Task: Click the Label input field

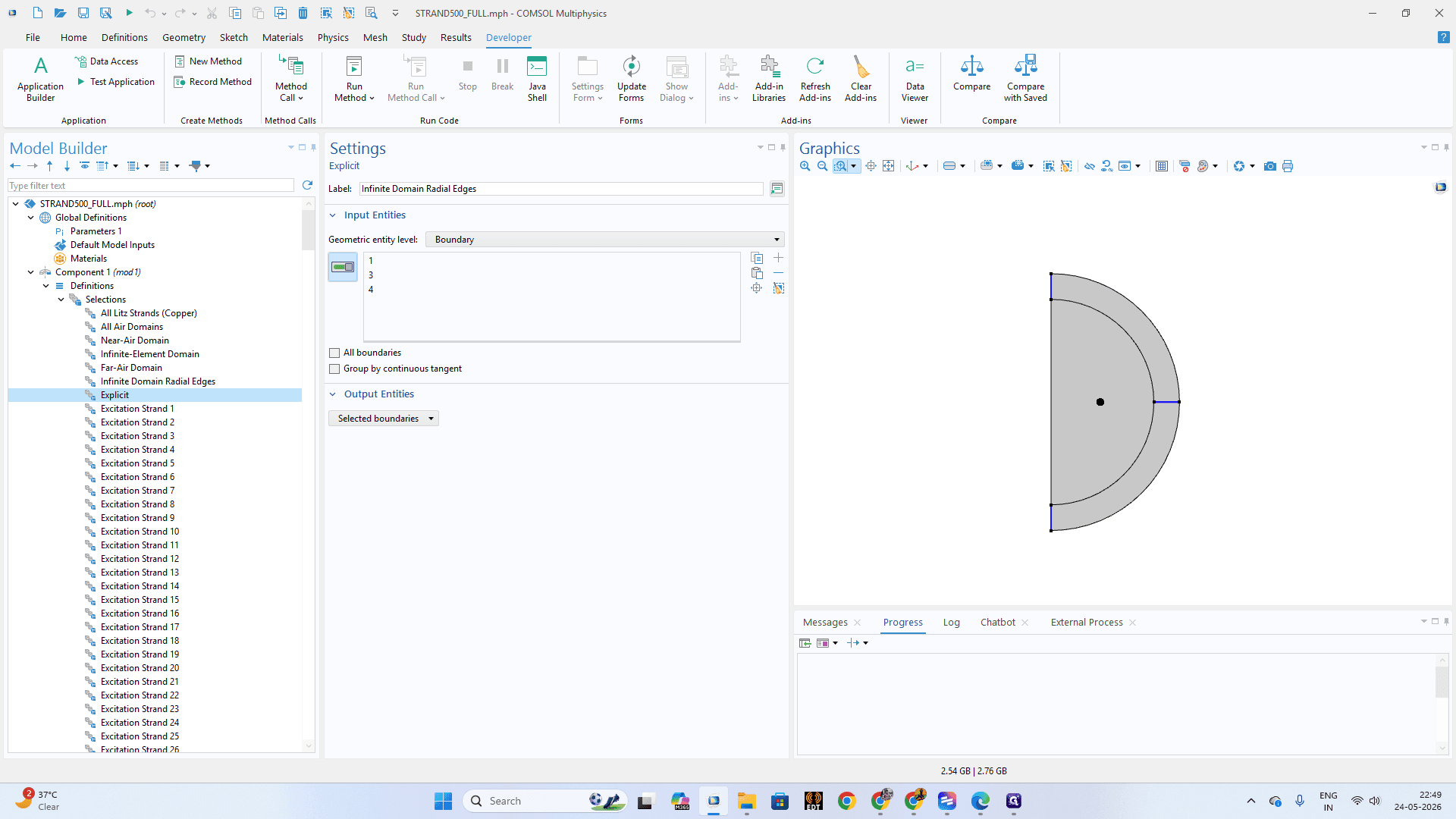Action: pos(561,189)
